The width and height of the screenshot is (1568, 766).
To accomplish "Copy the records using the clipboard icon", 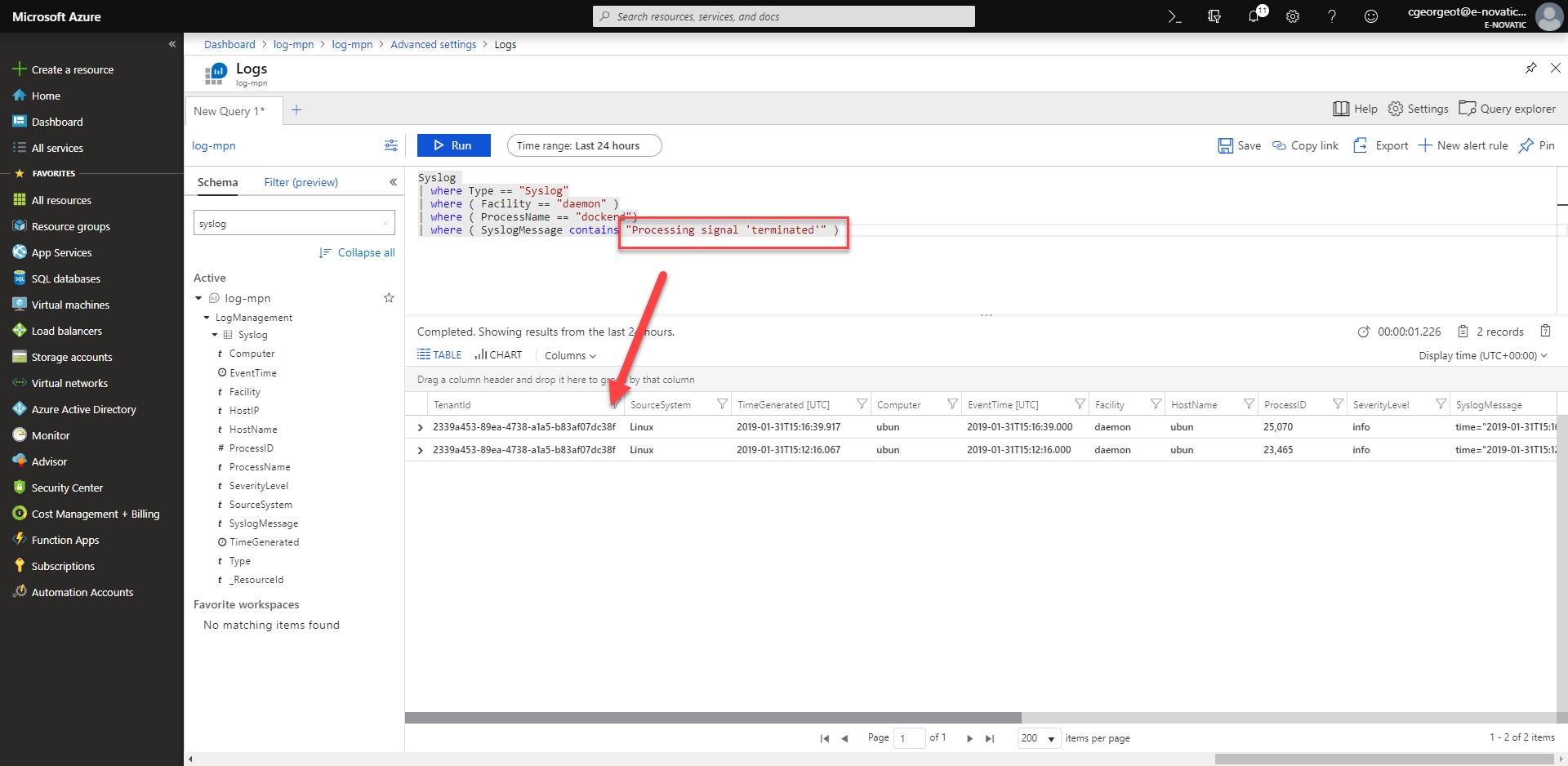I will pos(1545,331).
